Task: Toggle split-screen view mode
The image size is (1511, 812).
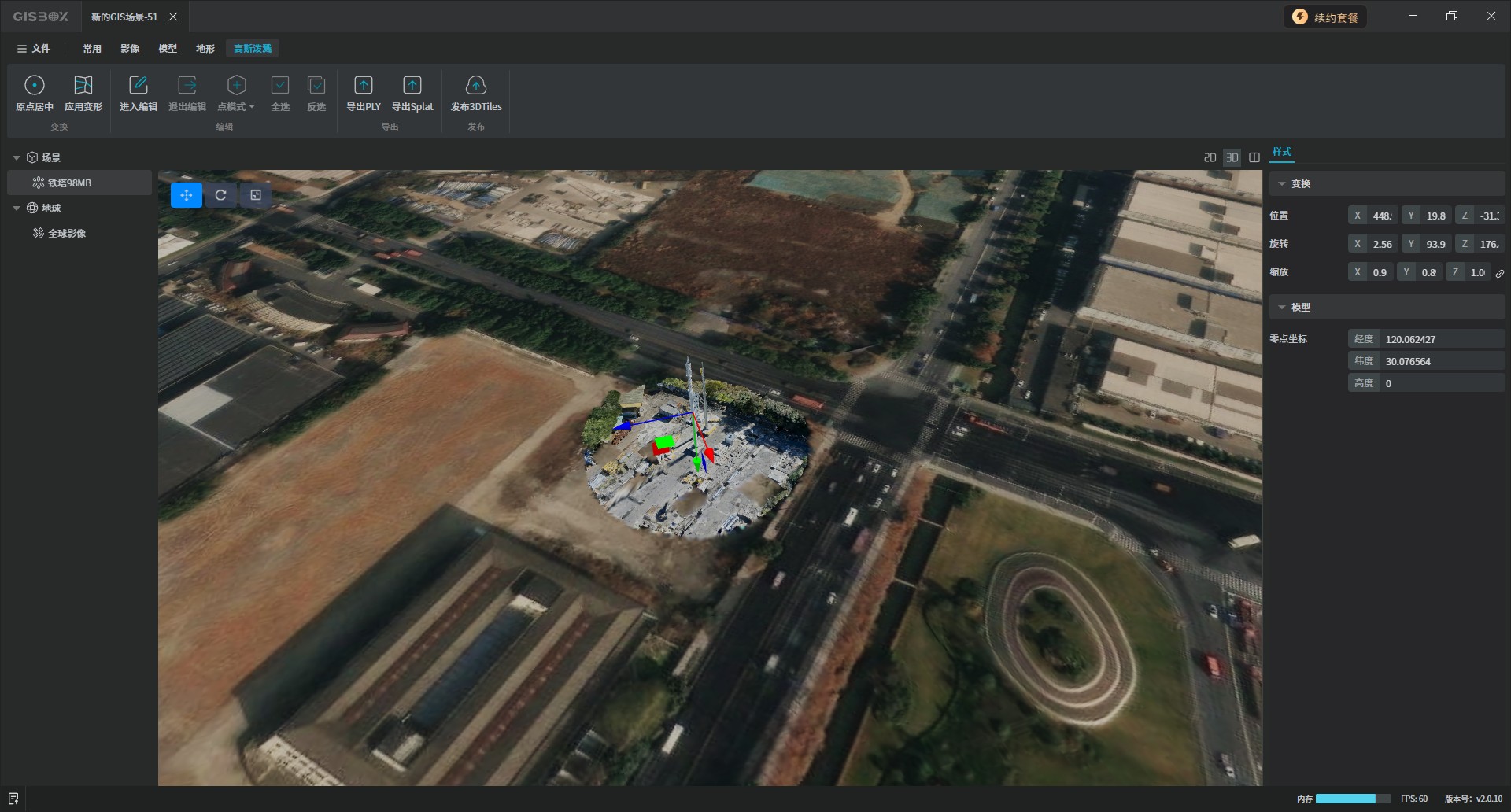Action: 1254,157
